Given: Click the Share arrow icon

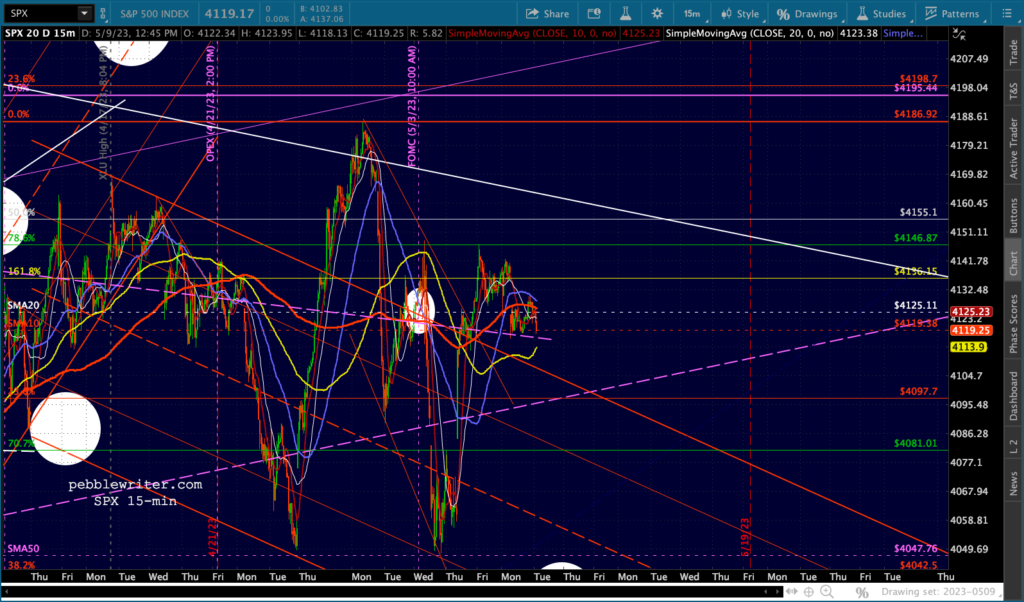Looking at the screenshot, I should point(533,13).
